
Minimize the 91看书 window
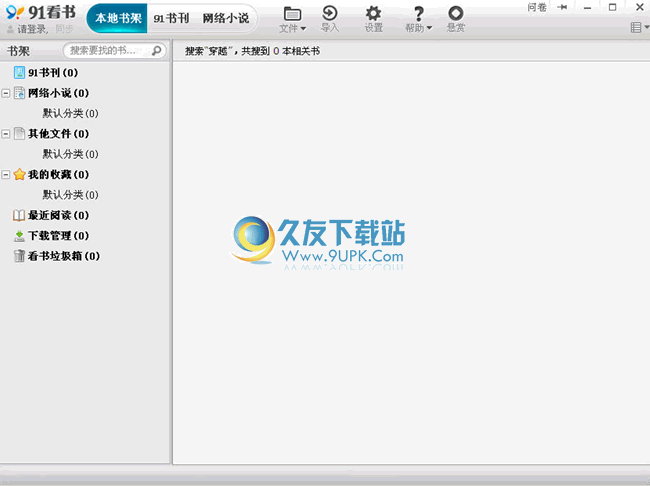587,7
